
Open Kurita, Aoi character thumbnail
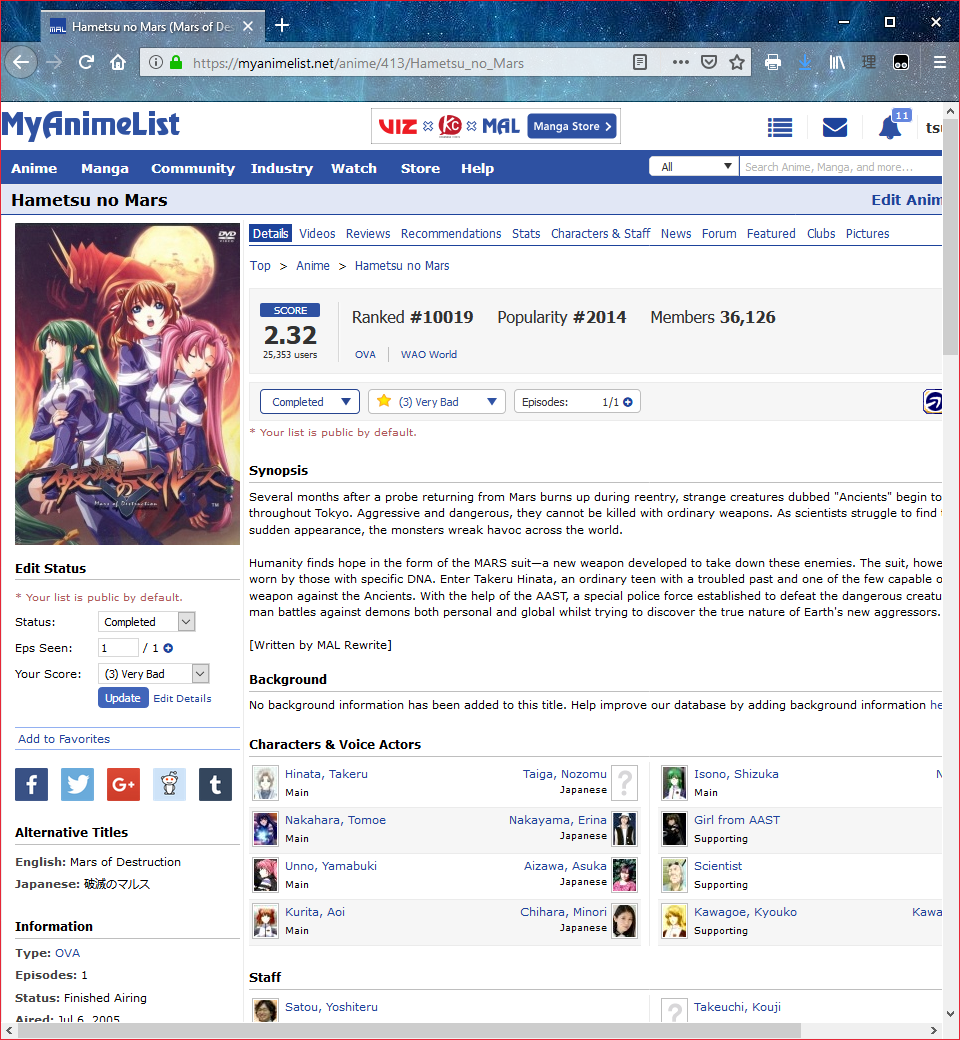(265, 921)
